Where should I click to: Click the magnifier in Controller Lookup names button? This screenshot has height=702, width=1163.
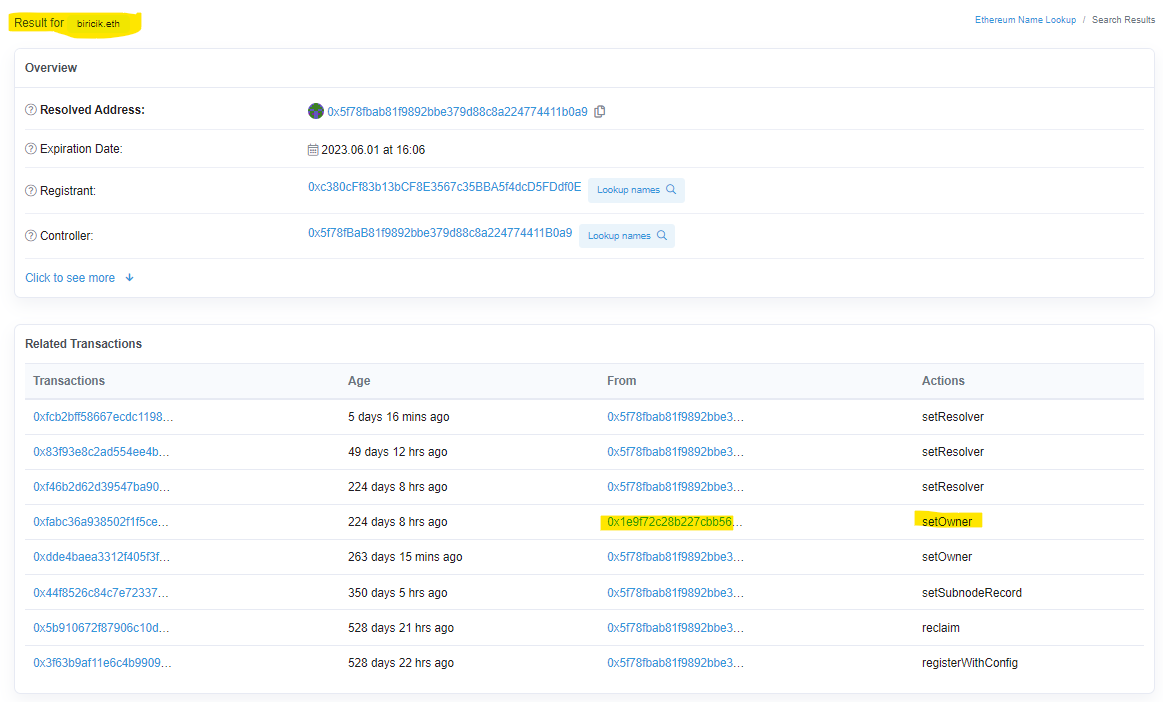[x=663, y=235]
